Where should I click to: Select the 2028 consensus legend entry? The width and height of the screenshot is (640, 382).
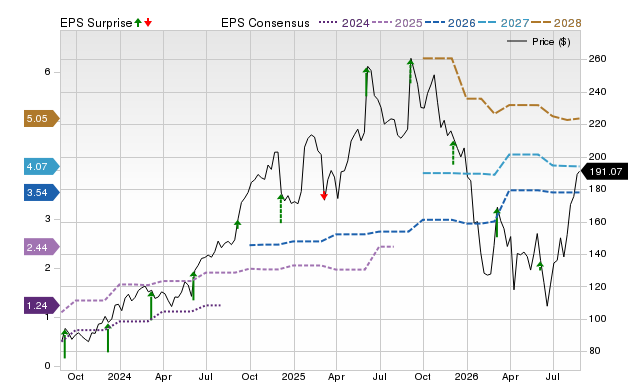556,23
